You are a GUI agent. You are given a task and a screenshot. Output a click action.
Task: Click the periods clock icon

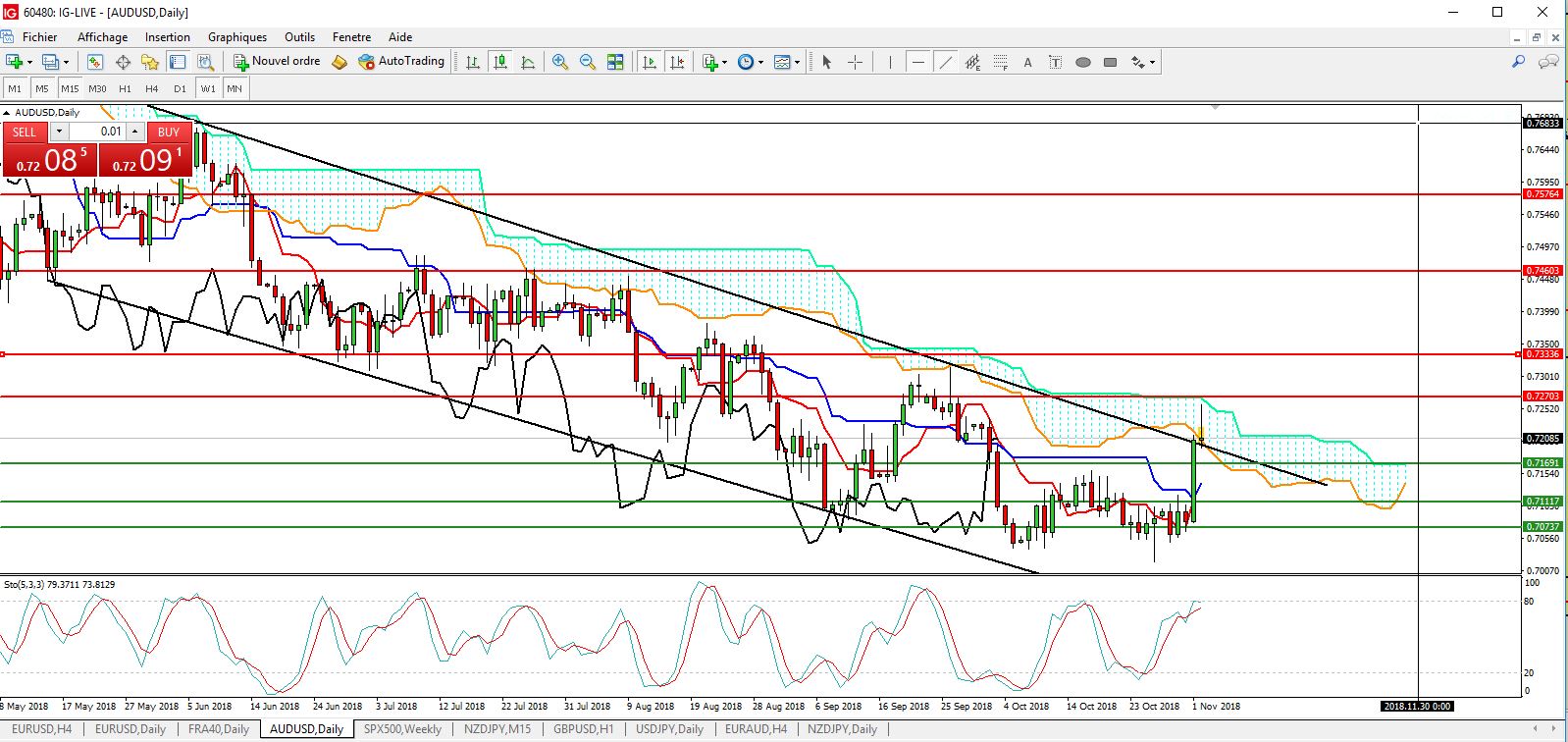745,62
